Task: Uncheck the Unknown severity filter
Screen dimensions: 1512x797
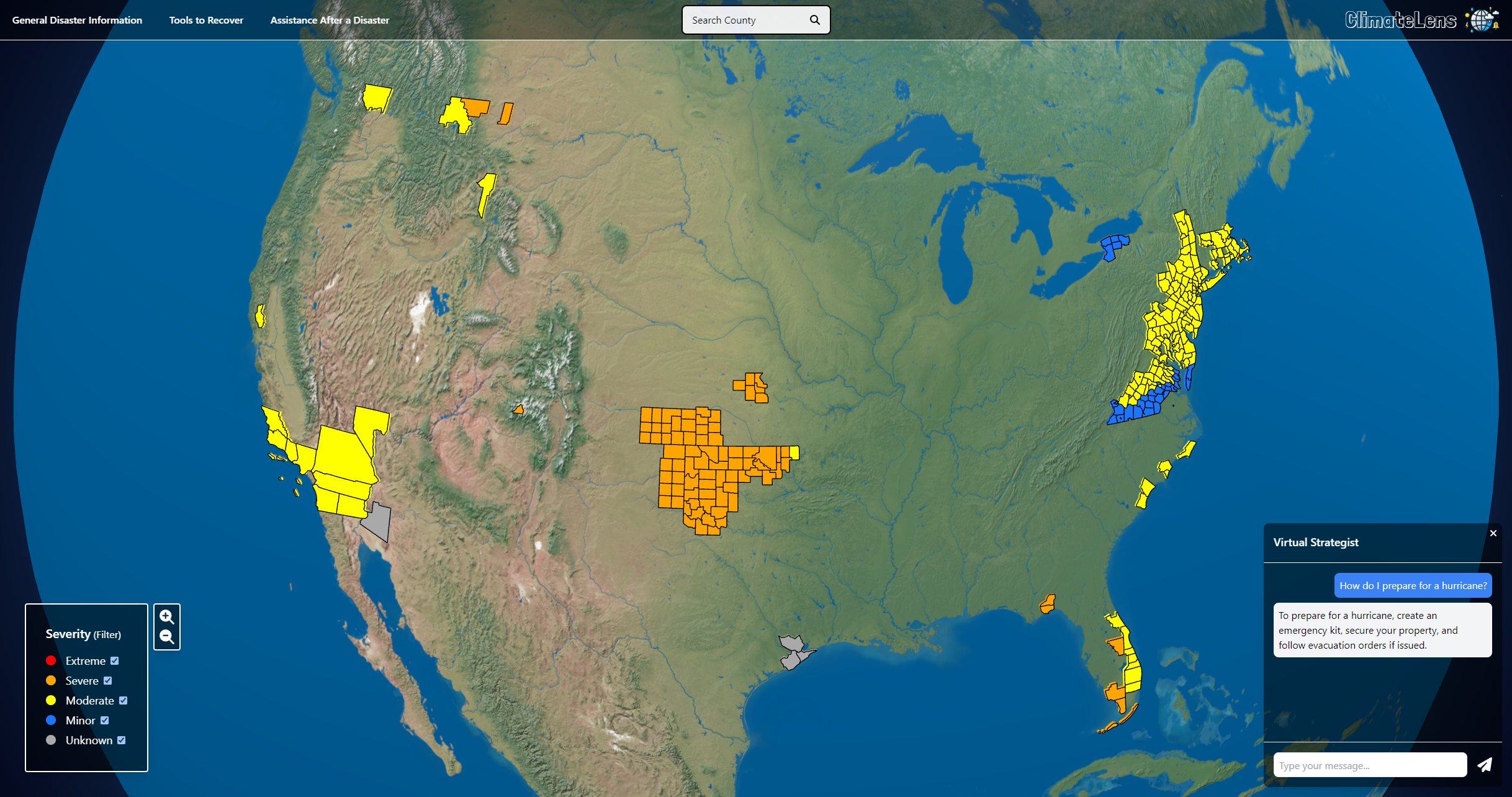Action: tap(122, 740)
